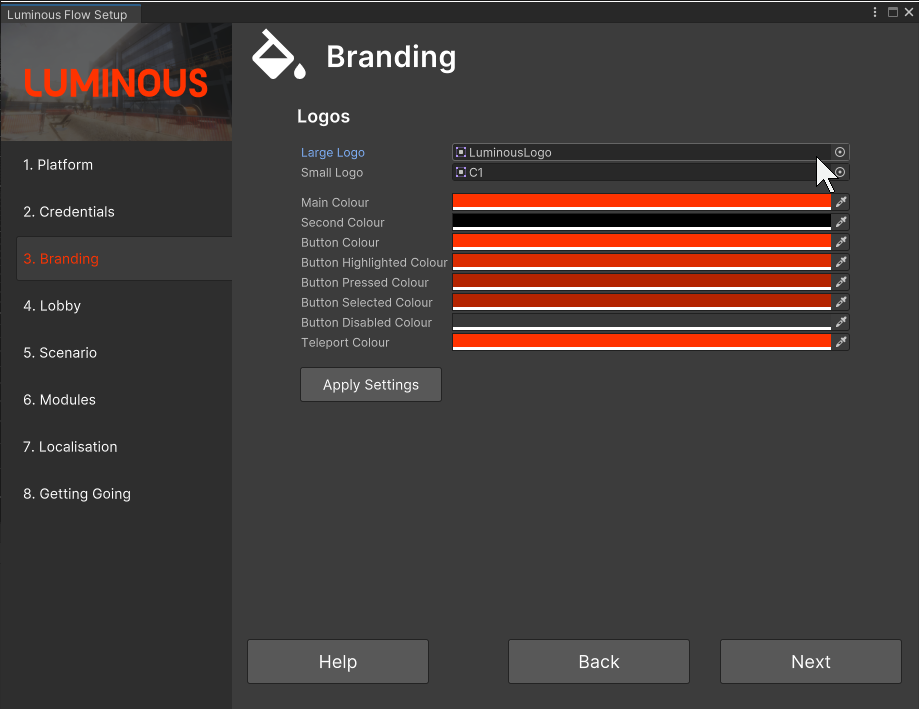Use eyedropper for Button Highlighted Colour
The width and height of the screenshot is (919, 709).
841,262
